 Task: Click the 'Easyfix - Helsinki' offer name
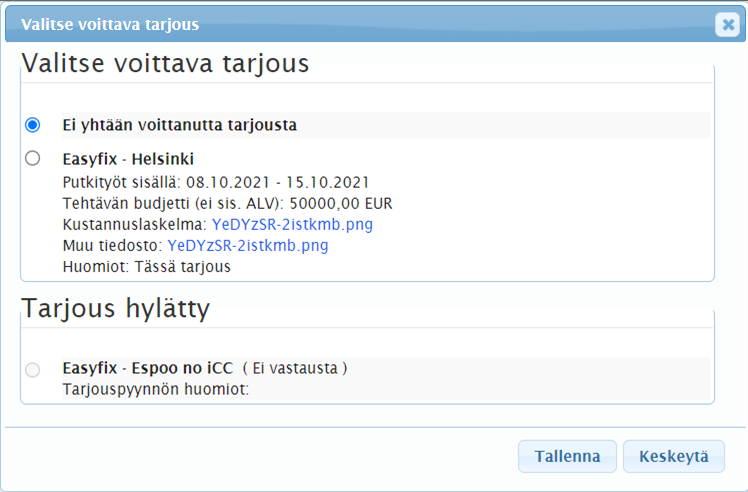point(128,159)
